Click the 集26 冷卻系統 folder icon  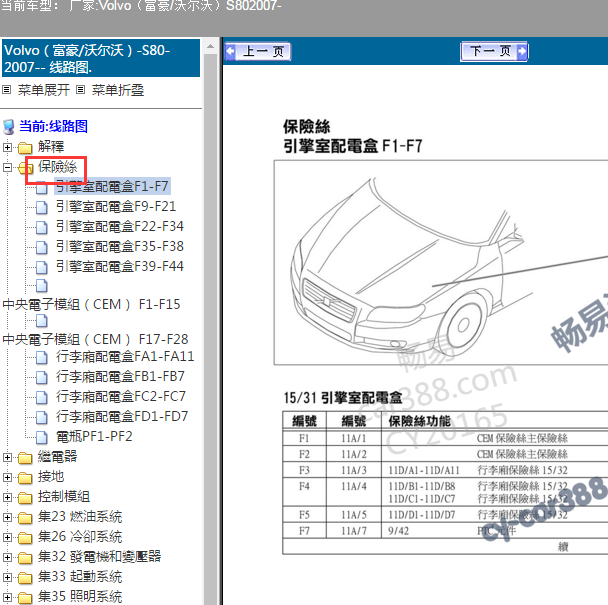tap(25, 538)
